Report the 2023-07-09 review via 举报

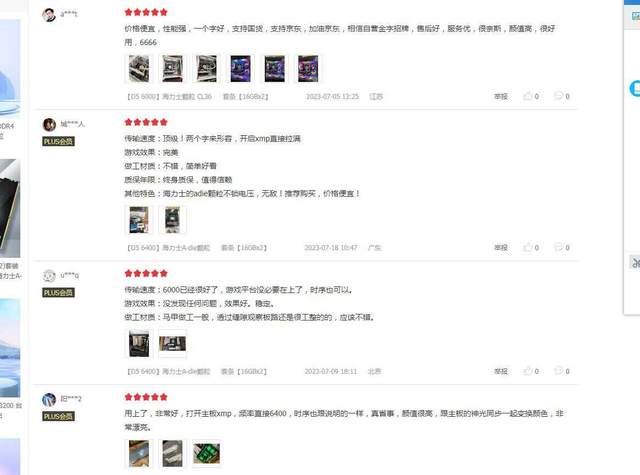coord(501,371)
